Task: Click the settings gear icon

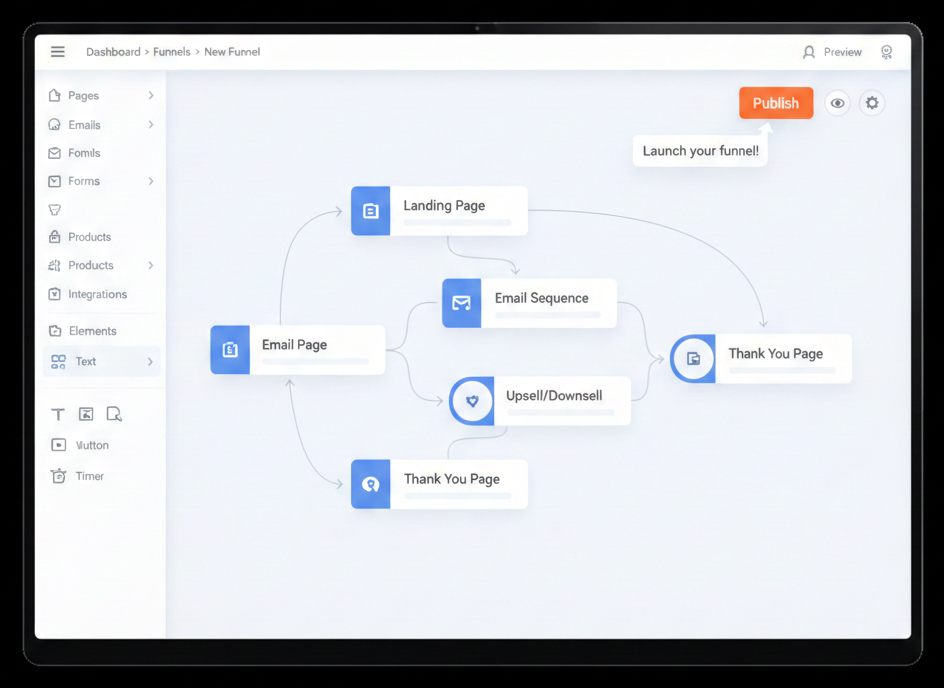Action: [871, 103]
